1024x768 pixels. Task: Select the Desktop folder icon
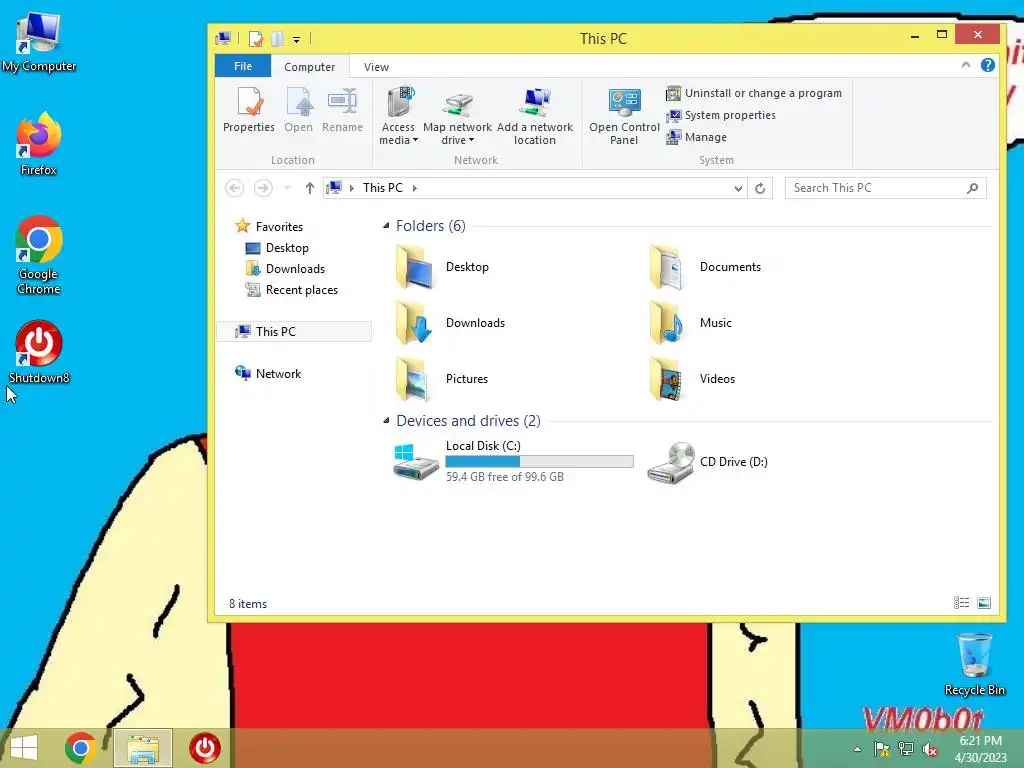tap(415, 266)
